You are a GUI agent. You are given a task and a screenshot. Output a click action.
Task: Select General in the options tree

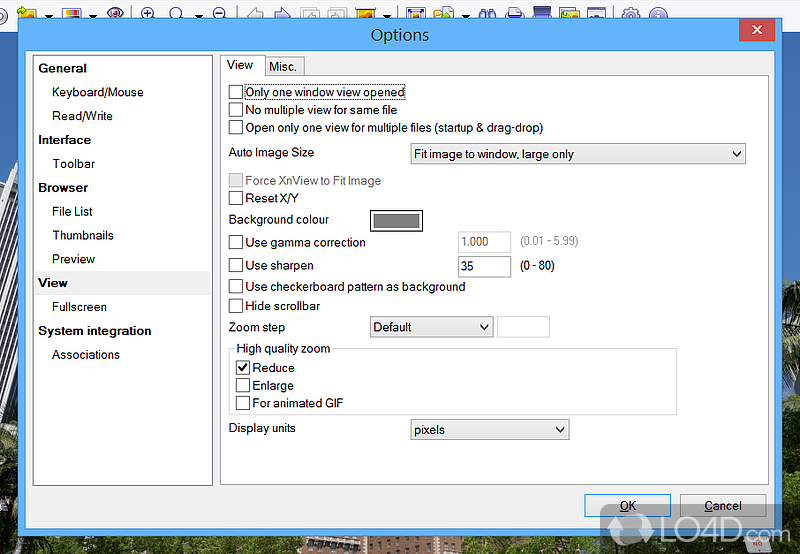(62, 68)
